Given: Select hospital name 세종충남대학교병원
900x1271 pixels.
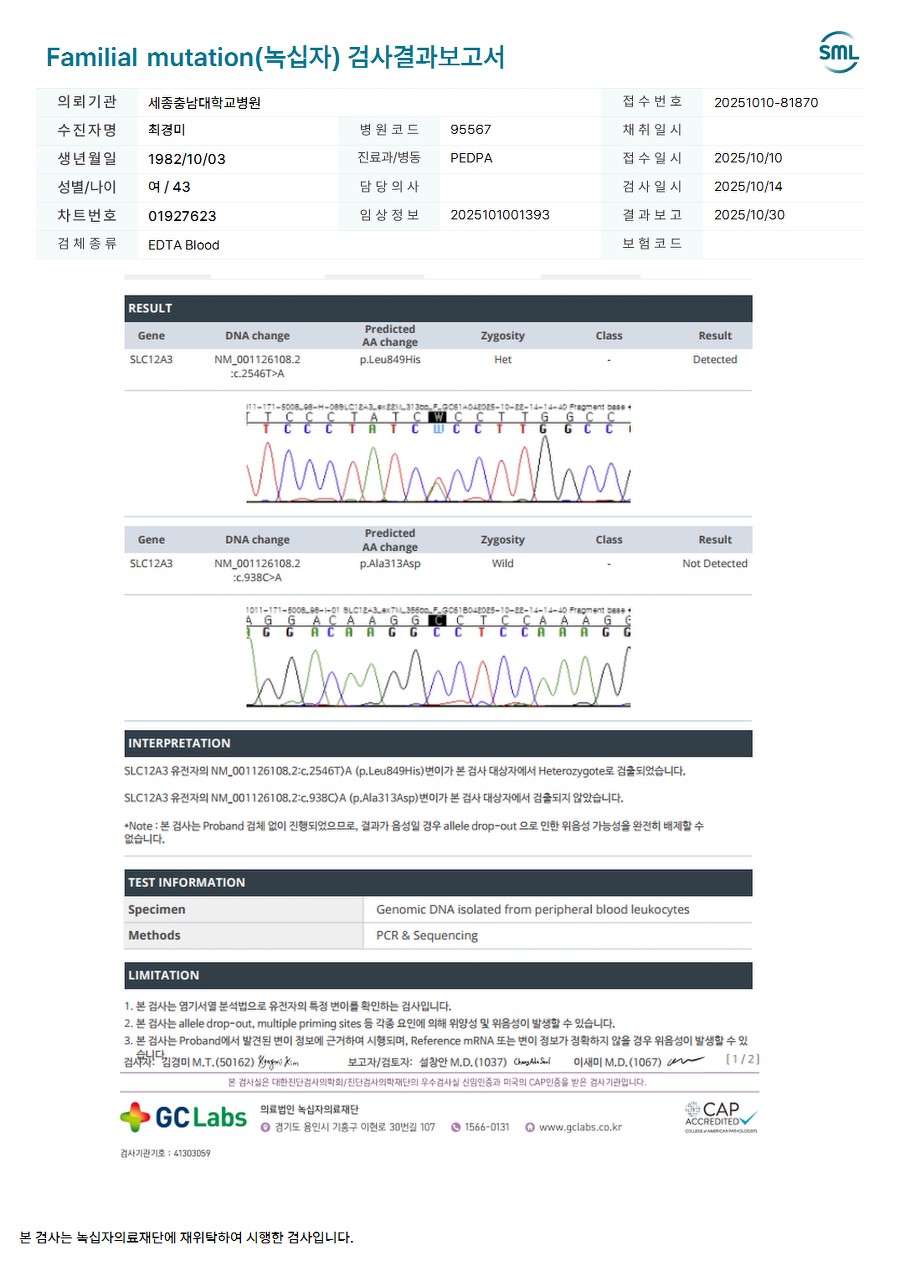Looking at the screenshot, I should 204,102.
